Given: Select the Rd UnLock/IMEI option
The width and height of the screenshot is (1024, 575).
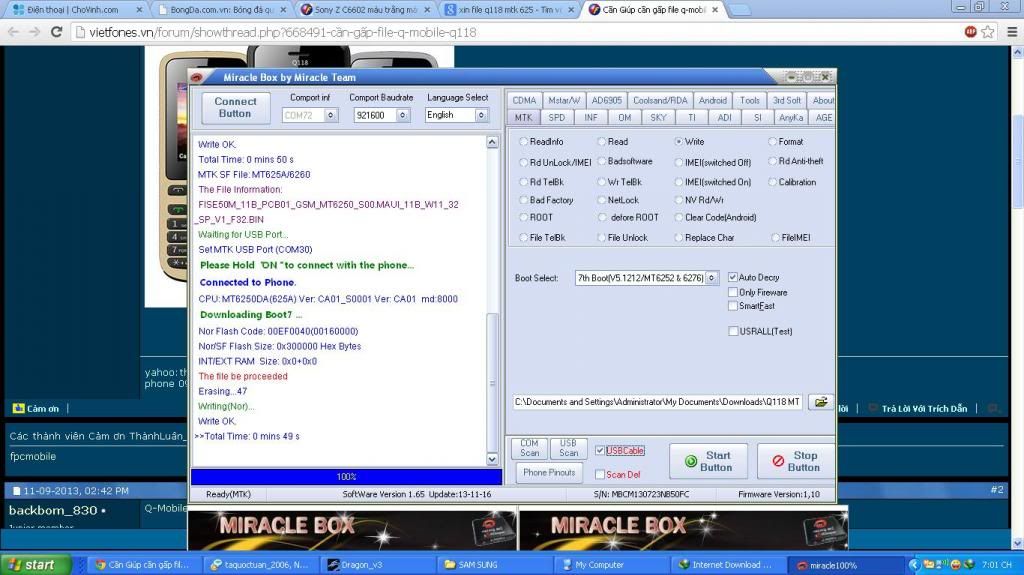Looking at the screenshot, I should pyautogui.click(x=523, y=162).
